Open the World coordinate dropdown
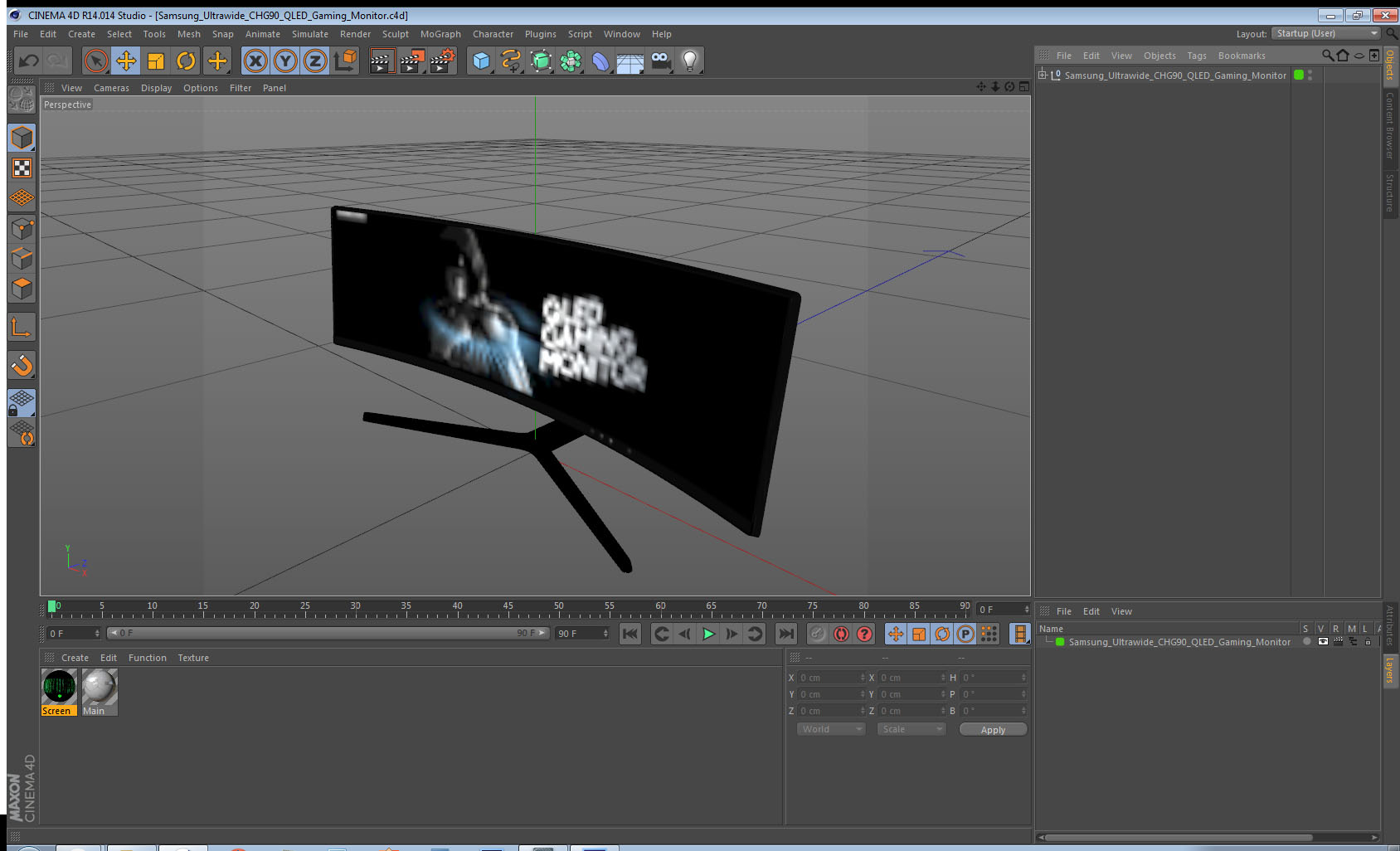The image size is (1400, 851). (x=831, y=729)
